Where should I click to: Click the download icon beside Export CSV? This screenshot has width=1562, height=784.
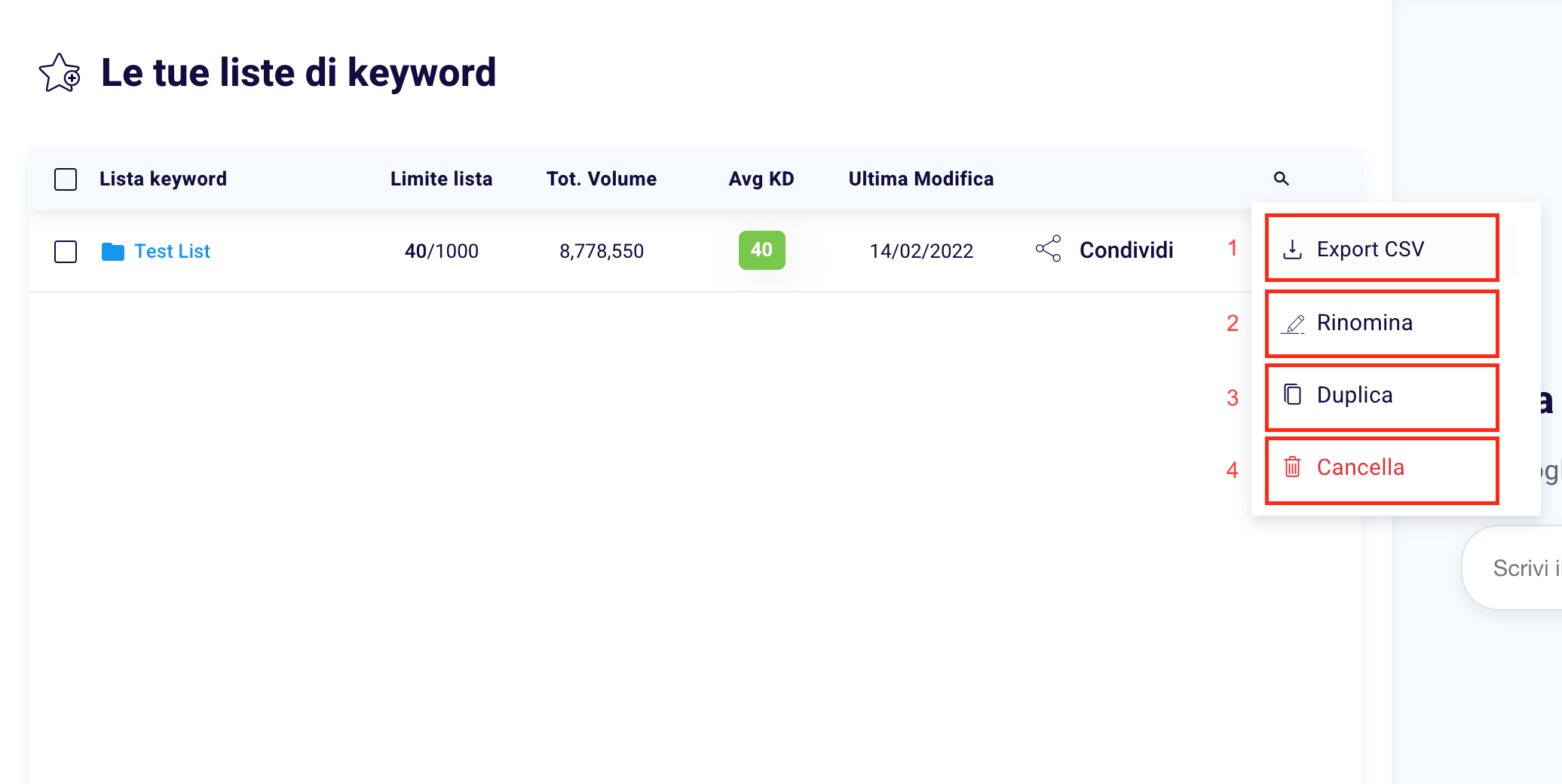click(1292, 250)
